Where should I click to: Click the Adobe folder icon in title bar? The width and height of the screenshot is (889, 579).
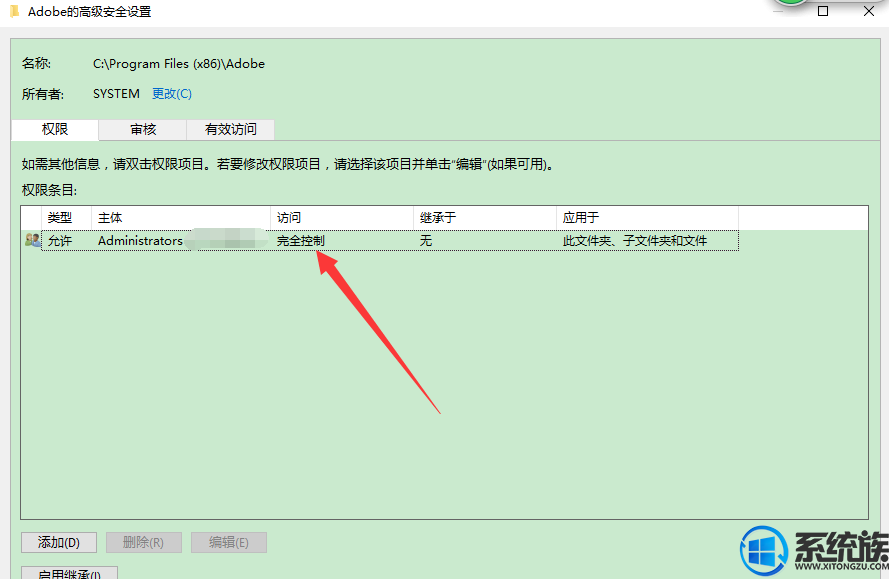15,11
